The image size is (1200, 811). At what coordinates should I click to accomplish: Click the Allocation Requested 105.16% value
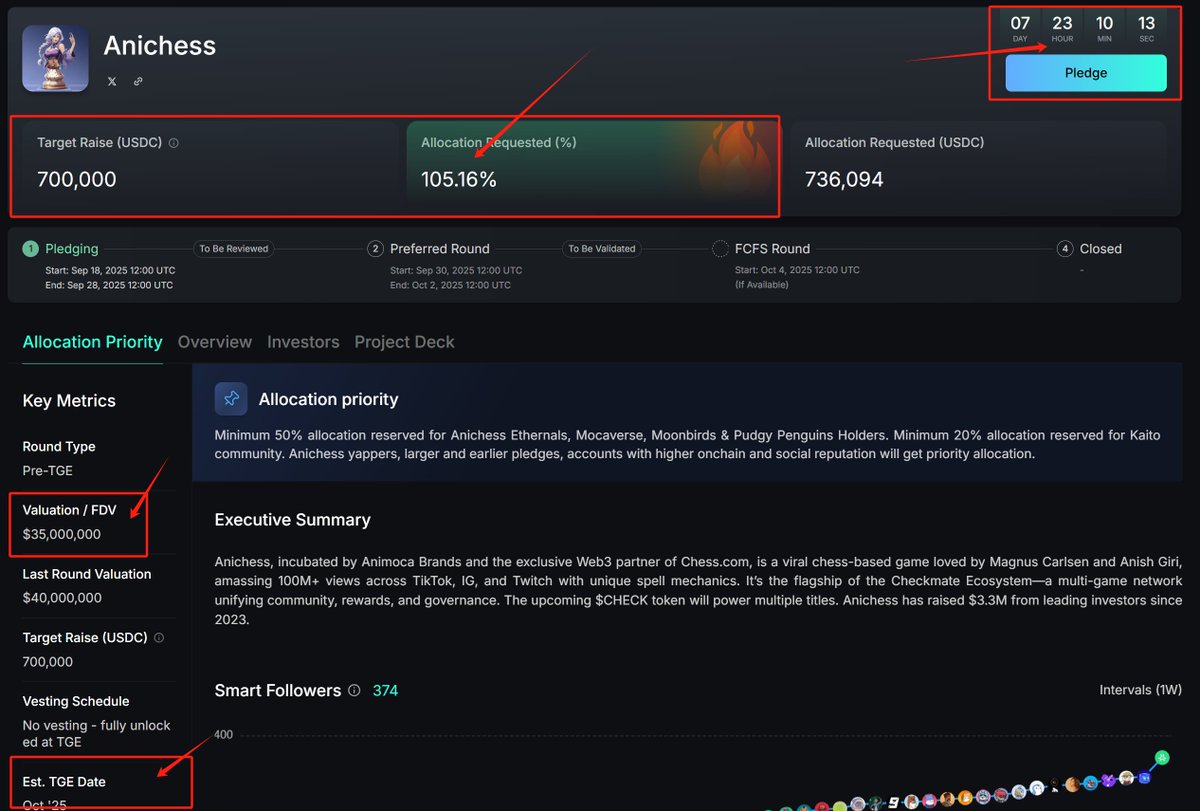tap(459, 180)
